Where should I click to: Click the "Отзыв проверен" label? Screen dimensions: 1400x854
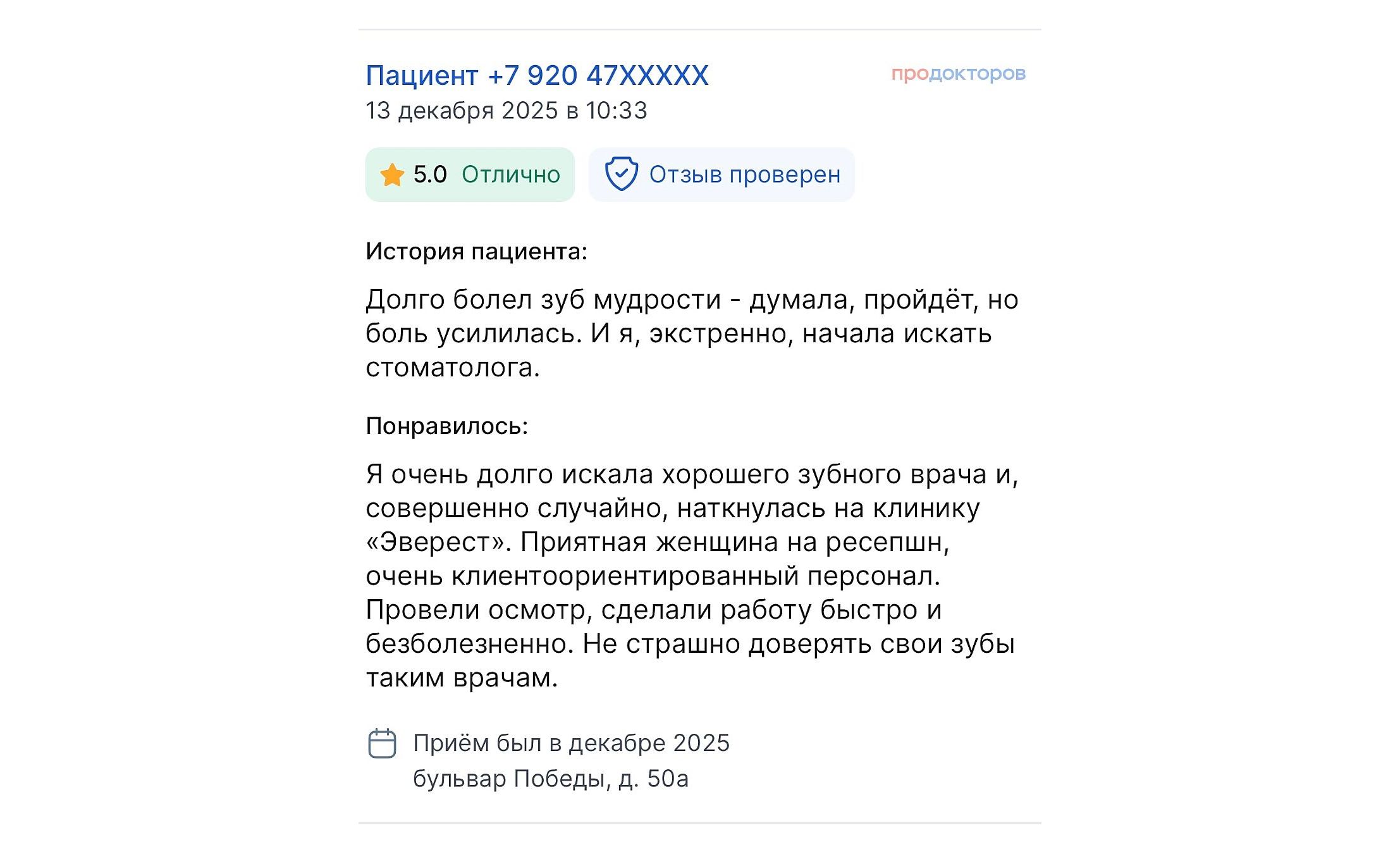click(744, 175)
